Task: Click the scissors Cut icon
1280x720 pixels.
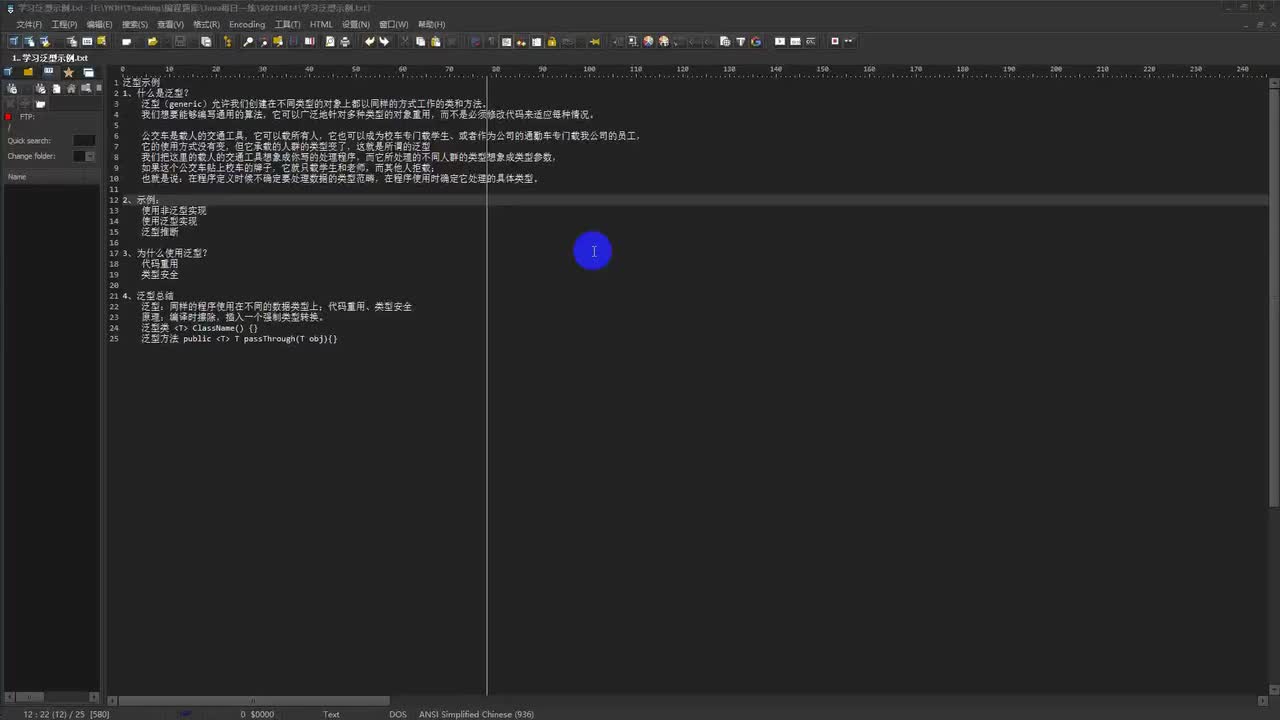Action: pos(405,42)
